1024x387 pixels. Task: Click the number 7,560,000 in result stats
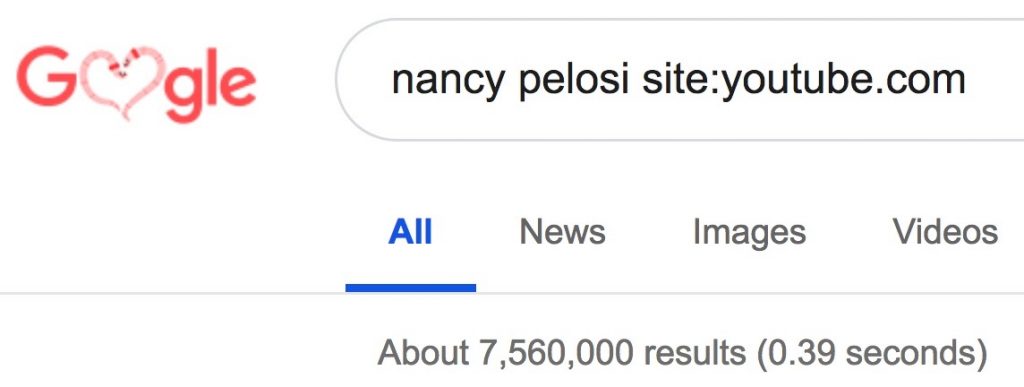click(x=556, y=354)
